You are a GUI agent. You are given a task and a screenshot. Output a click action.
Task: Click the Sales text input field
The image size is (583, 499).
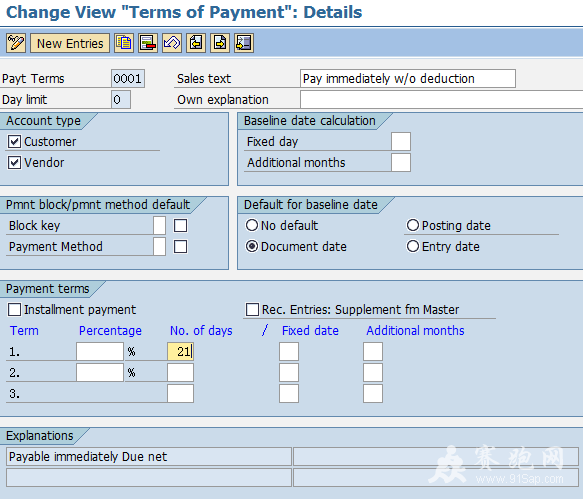tap(408, 78)
